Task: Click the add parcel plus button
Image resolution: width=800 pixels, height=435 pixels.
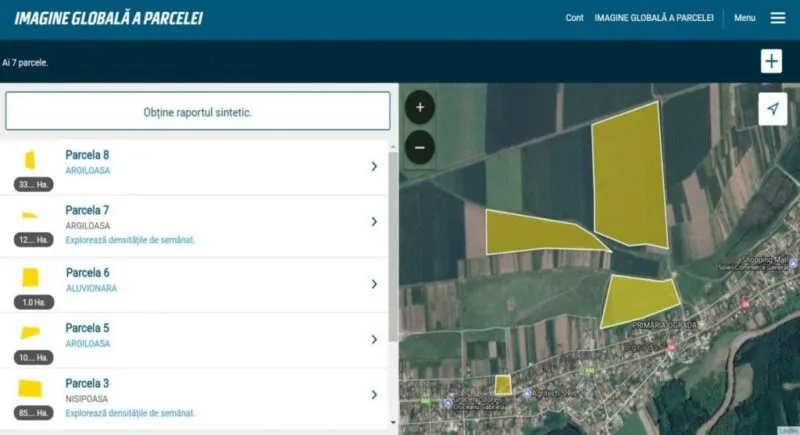Action: (771, 61)
